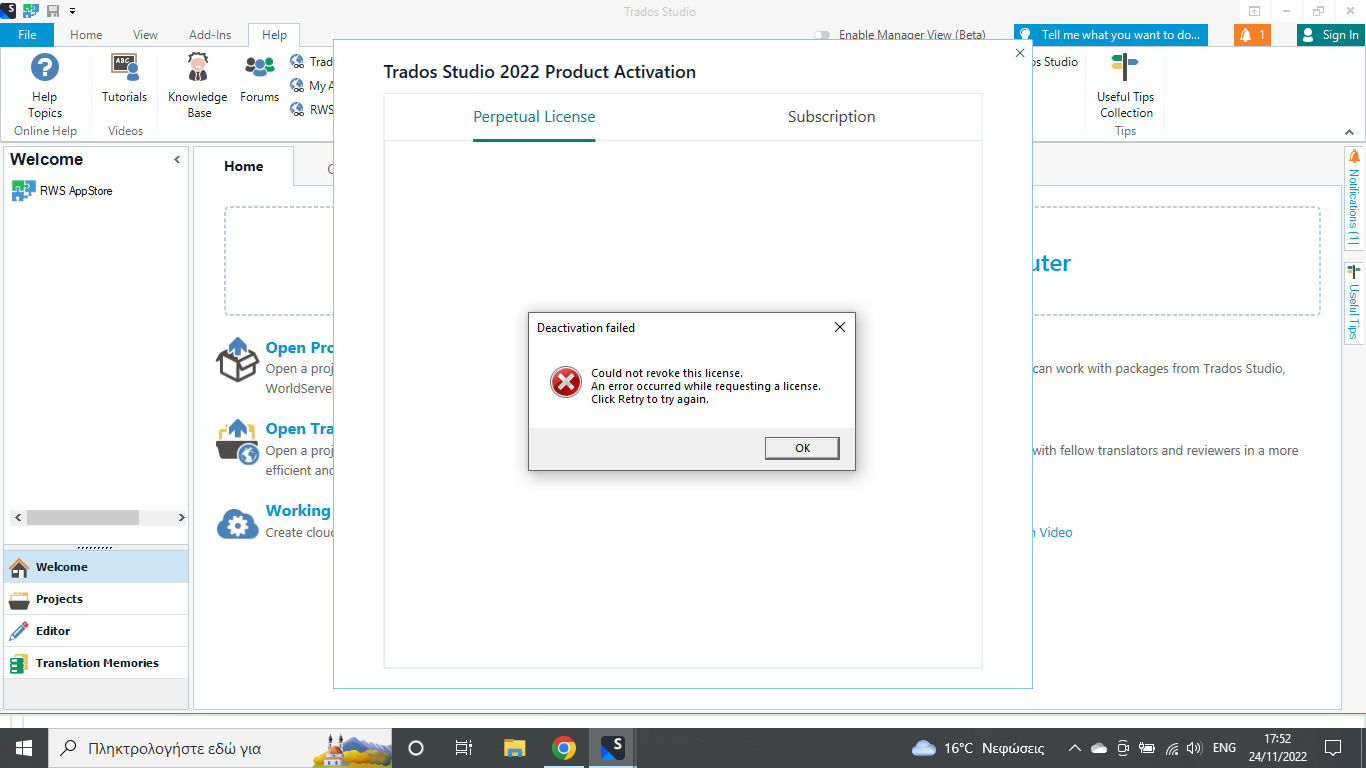Click the Welcome house icon
Image resolution: width=1366 pixels, height=768 pixels.
pyautogui.click(x=19, y=567)
